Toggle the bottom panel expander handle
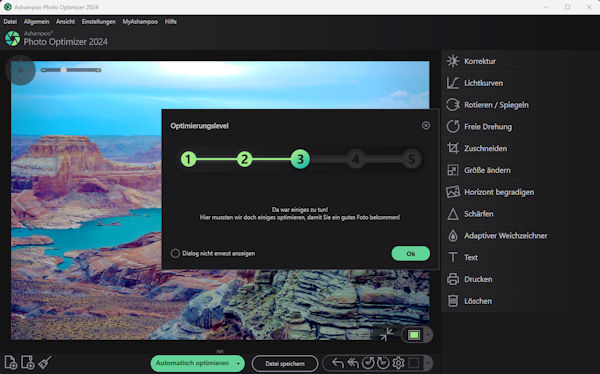The image size is (600, 374). [220, 351]
